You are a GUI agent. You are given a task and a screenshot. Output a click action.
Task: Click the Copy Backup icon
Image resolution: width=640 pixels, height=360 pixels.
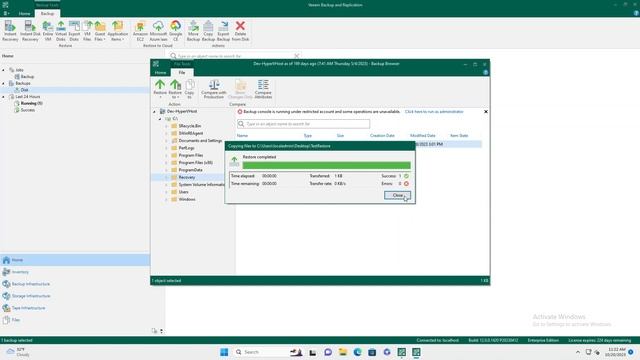pos(208,31)
